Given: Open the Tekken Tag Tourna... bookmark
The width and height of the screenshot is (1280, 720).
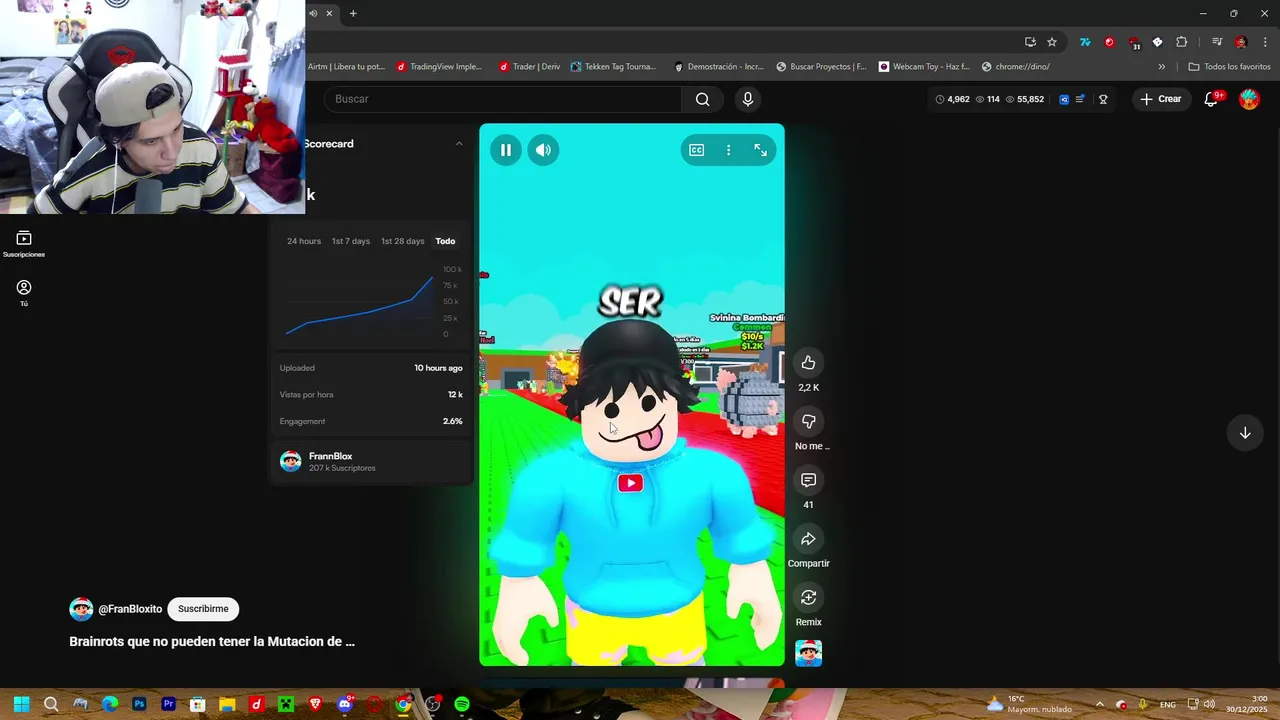Looking at the screenshot, I should click(614, 67).
